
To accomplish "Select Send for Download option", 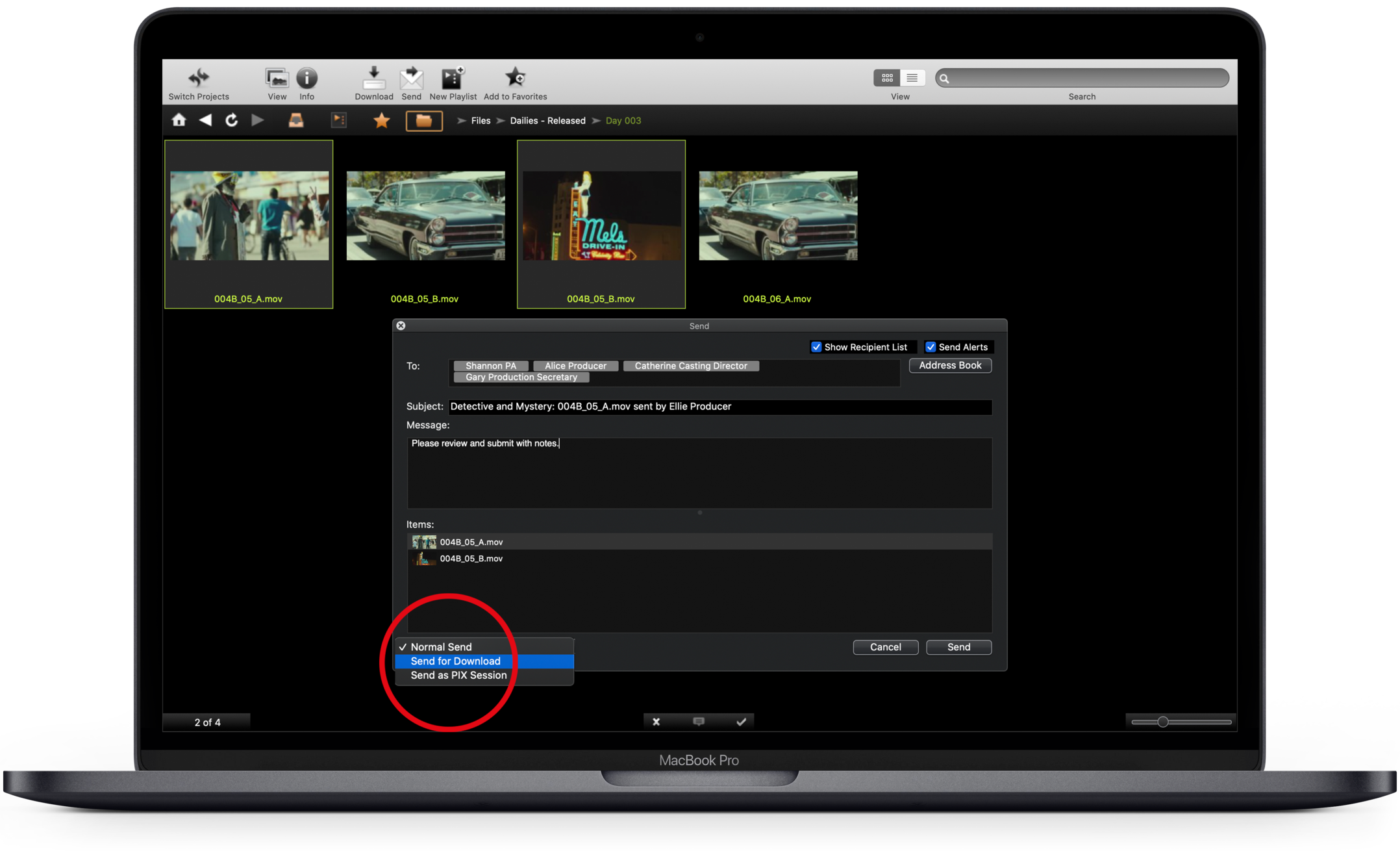I will tap(455, 661).
